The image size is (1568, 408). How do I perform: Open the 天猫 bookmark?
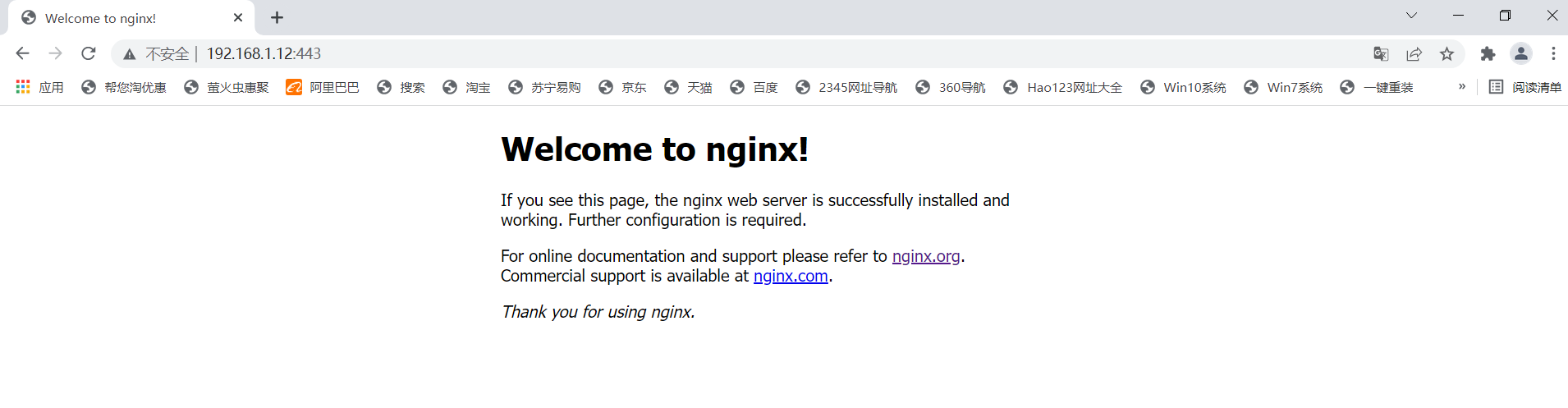pyautogui.click(x=688, y=87)
